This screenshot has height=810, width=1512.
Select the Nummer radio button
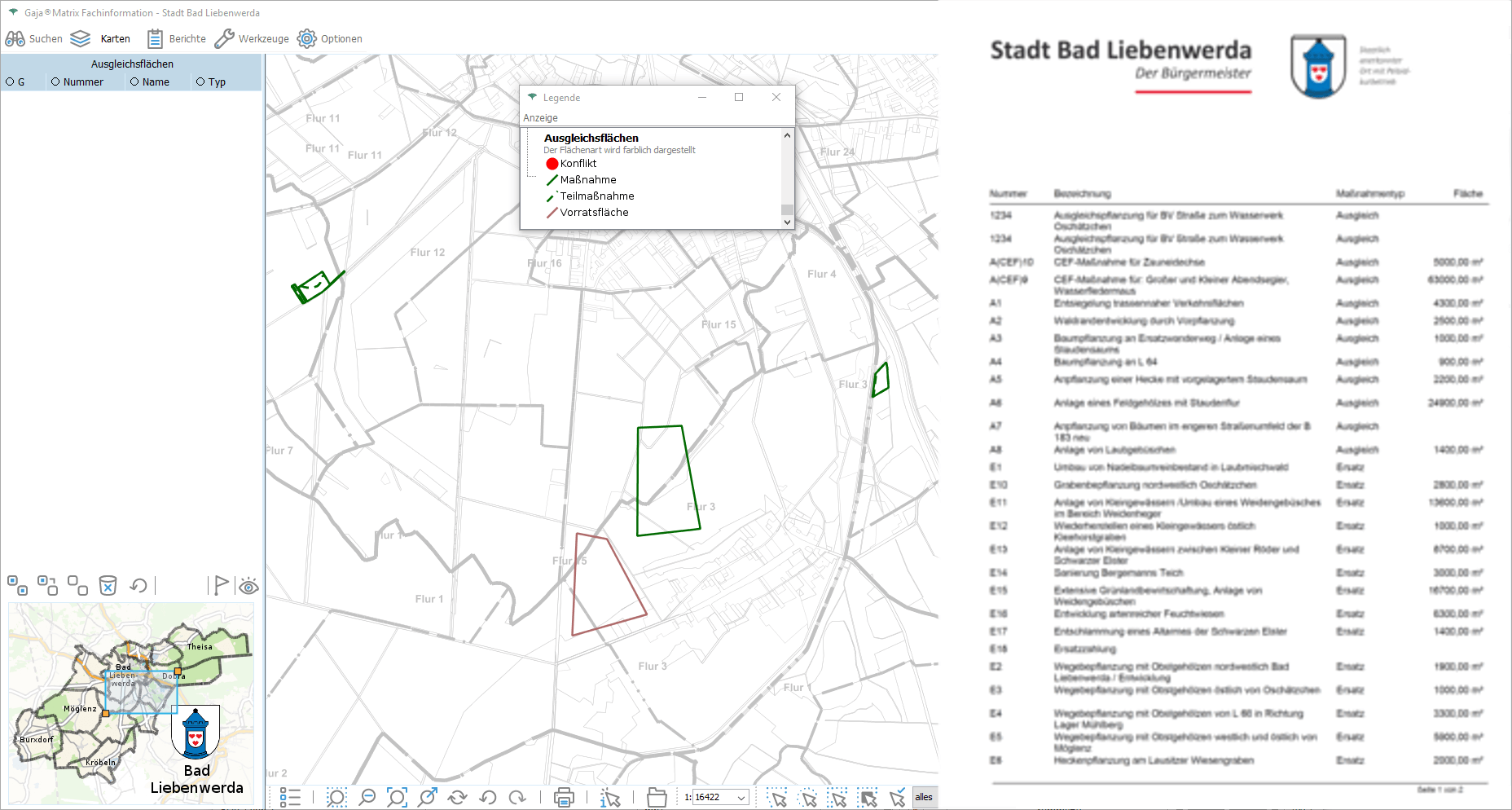pos(55,81)
